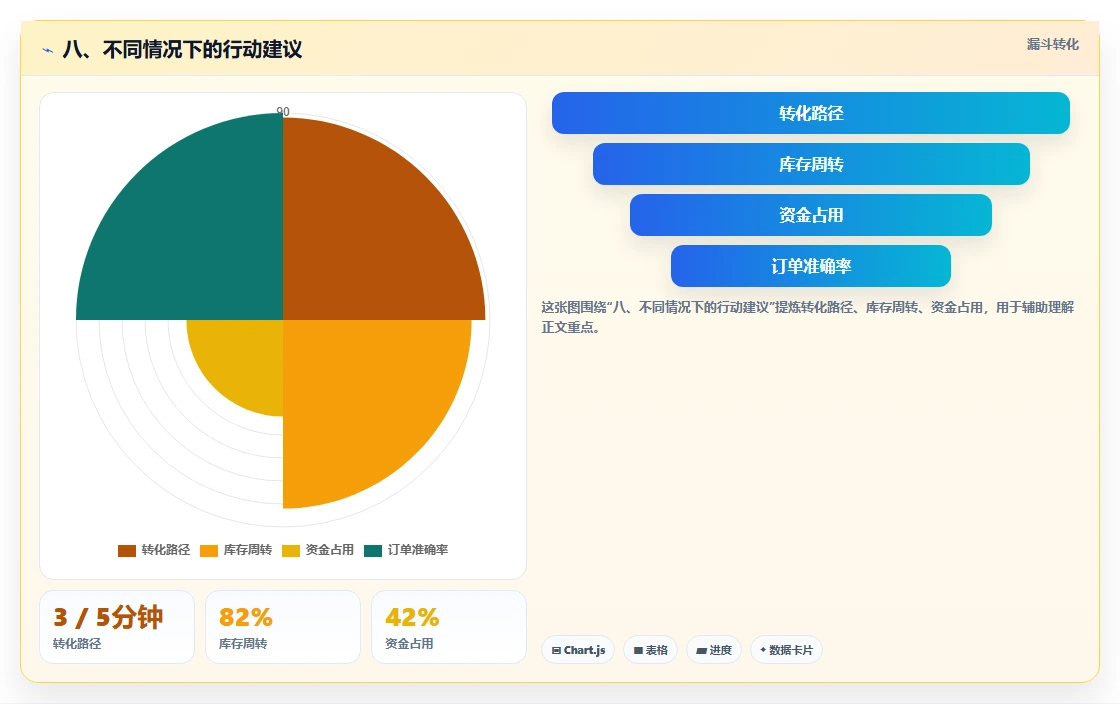
Task: Select the 库存周转 funnel stage bar
Action: click(811, 164)
